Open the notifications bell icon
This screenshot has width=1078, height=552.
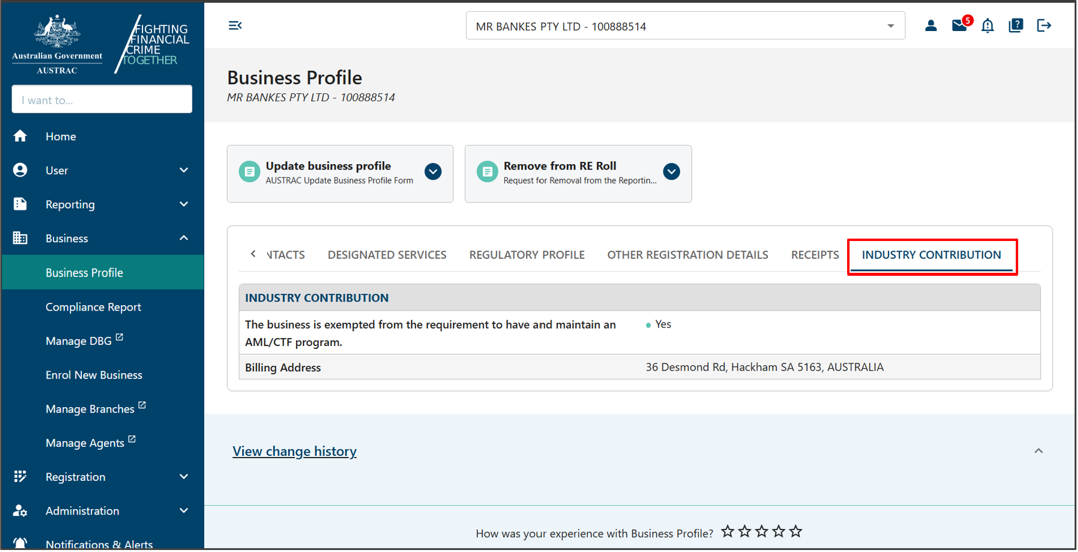click(988, 26)
